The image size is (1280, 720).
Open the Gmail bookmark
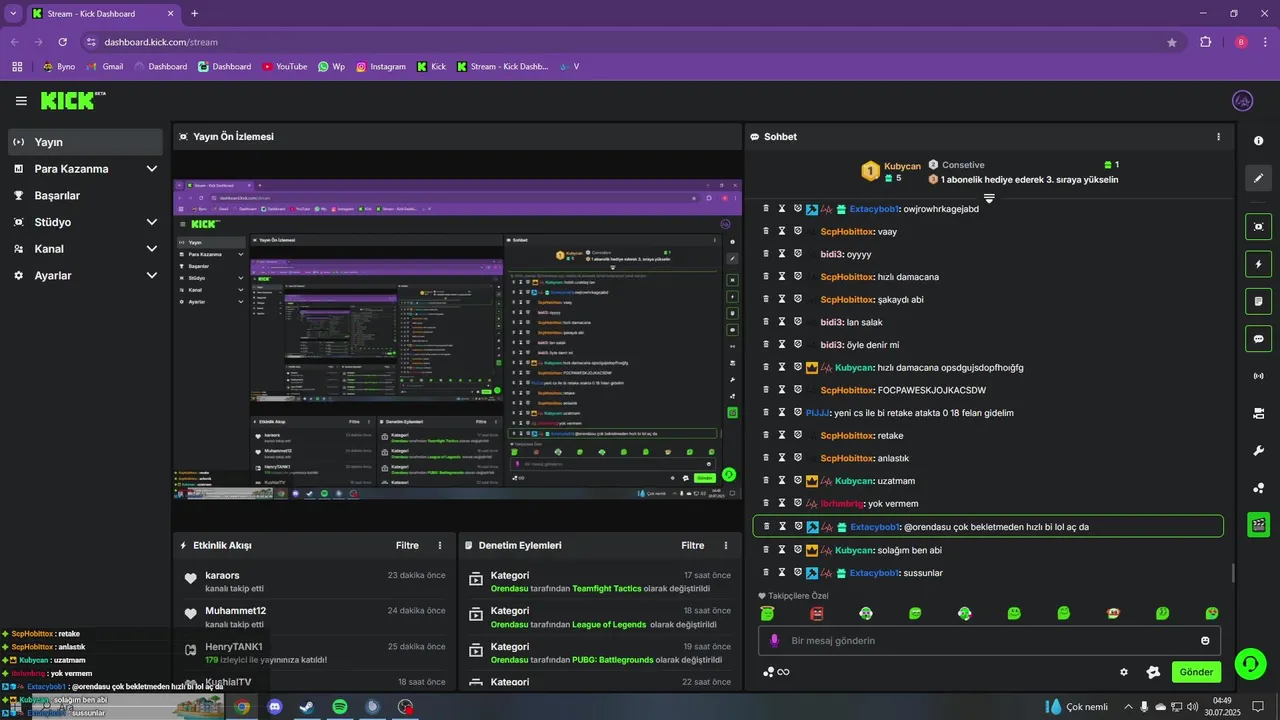click(105, 67)
